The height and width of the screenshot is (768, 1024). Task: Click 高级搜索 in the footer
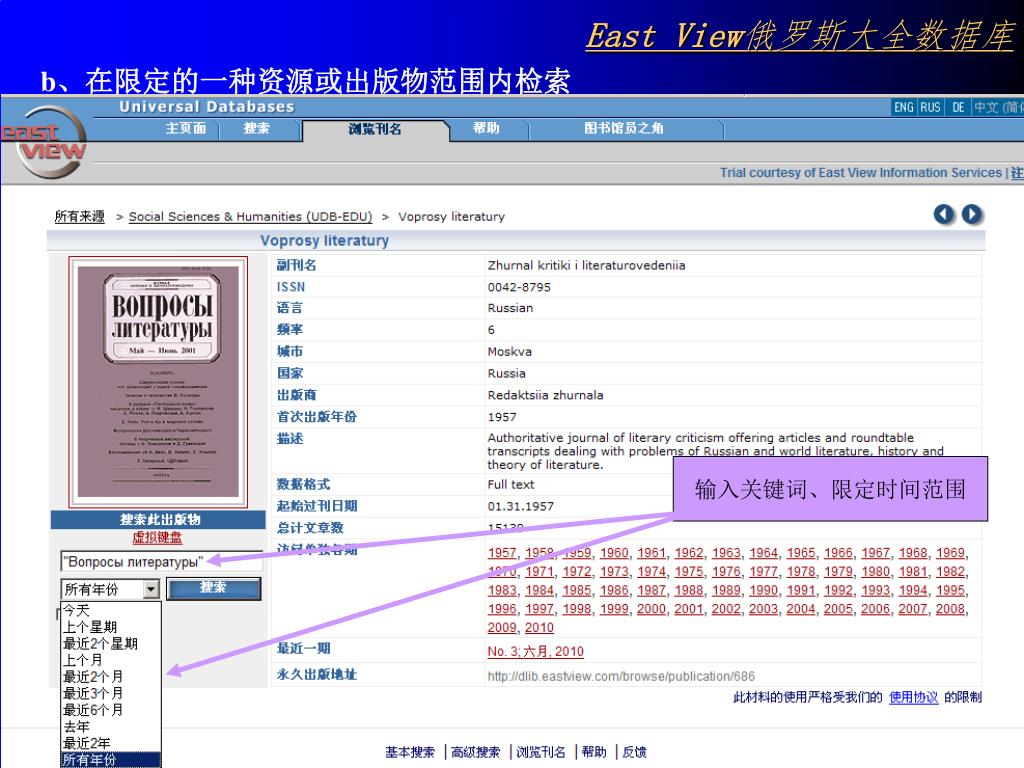pos(475,752)
